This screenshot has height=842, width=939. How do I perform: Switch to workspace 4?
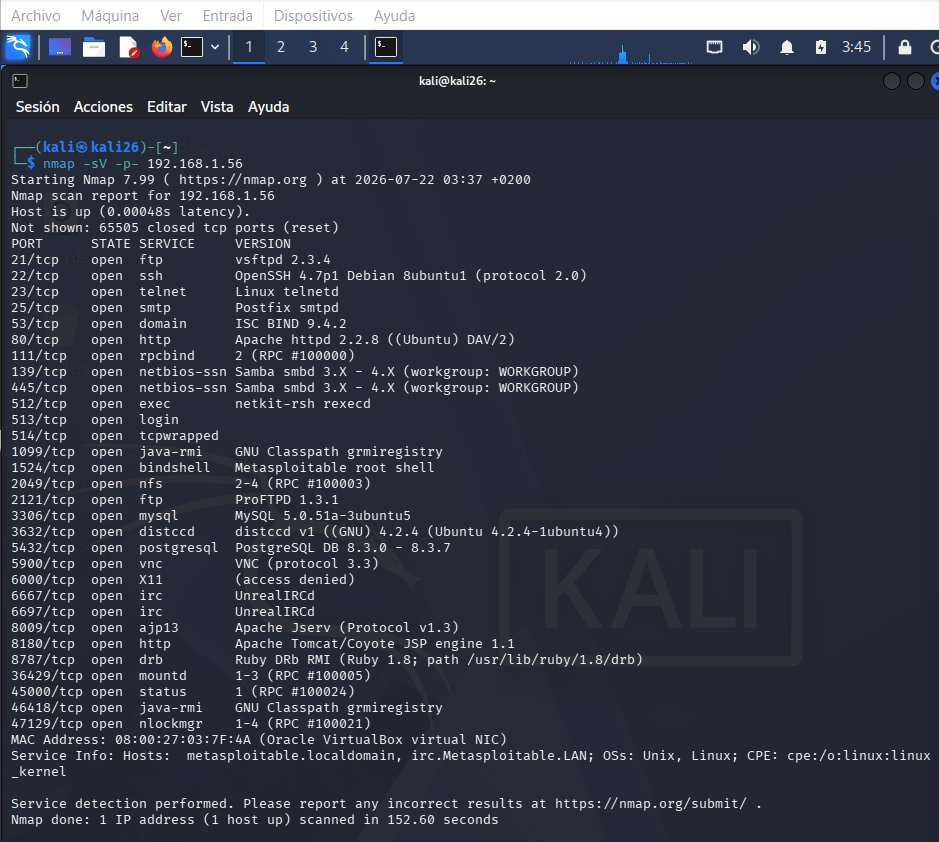[x=344, y=47]
